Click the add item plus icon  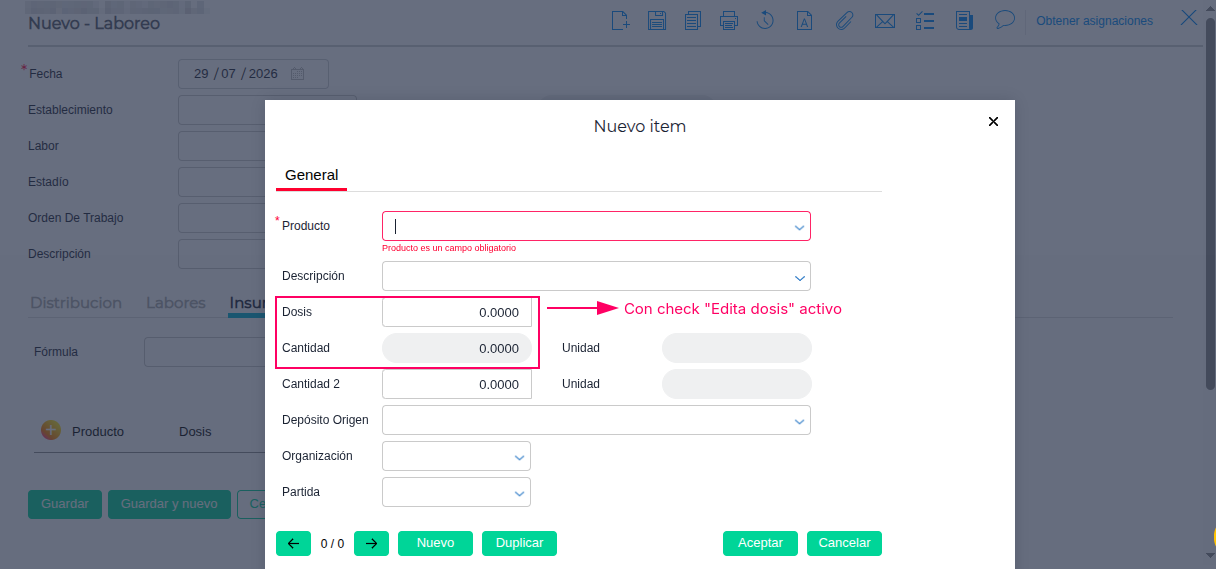[x=51, y=430]
